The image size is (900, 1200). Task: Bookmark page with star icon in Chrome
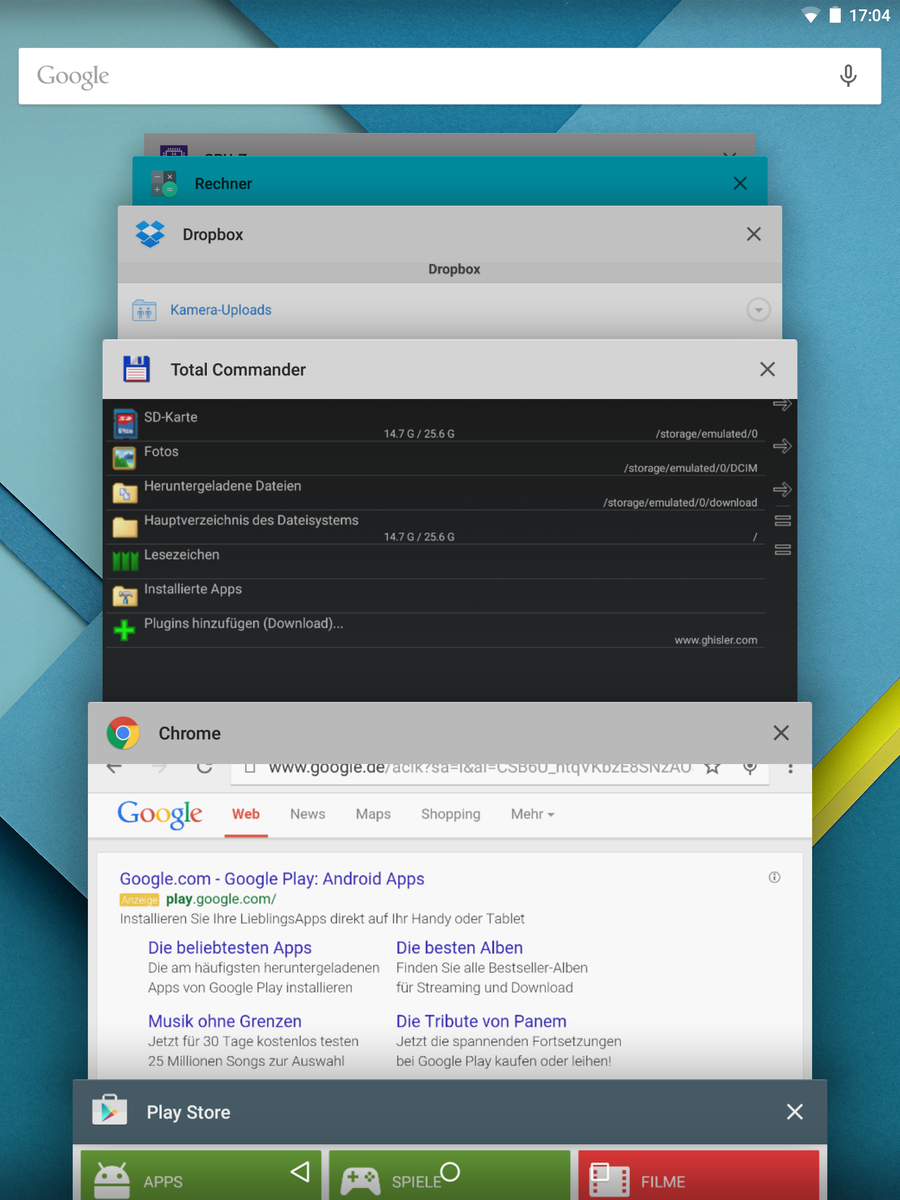(712, 768)
